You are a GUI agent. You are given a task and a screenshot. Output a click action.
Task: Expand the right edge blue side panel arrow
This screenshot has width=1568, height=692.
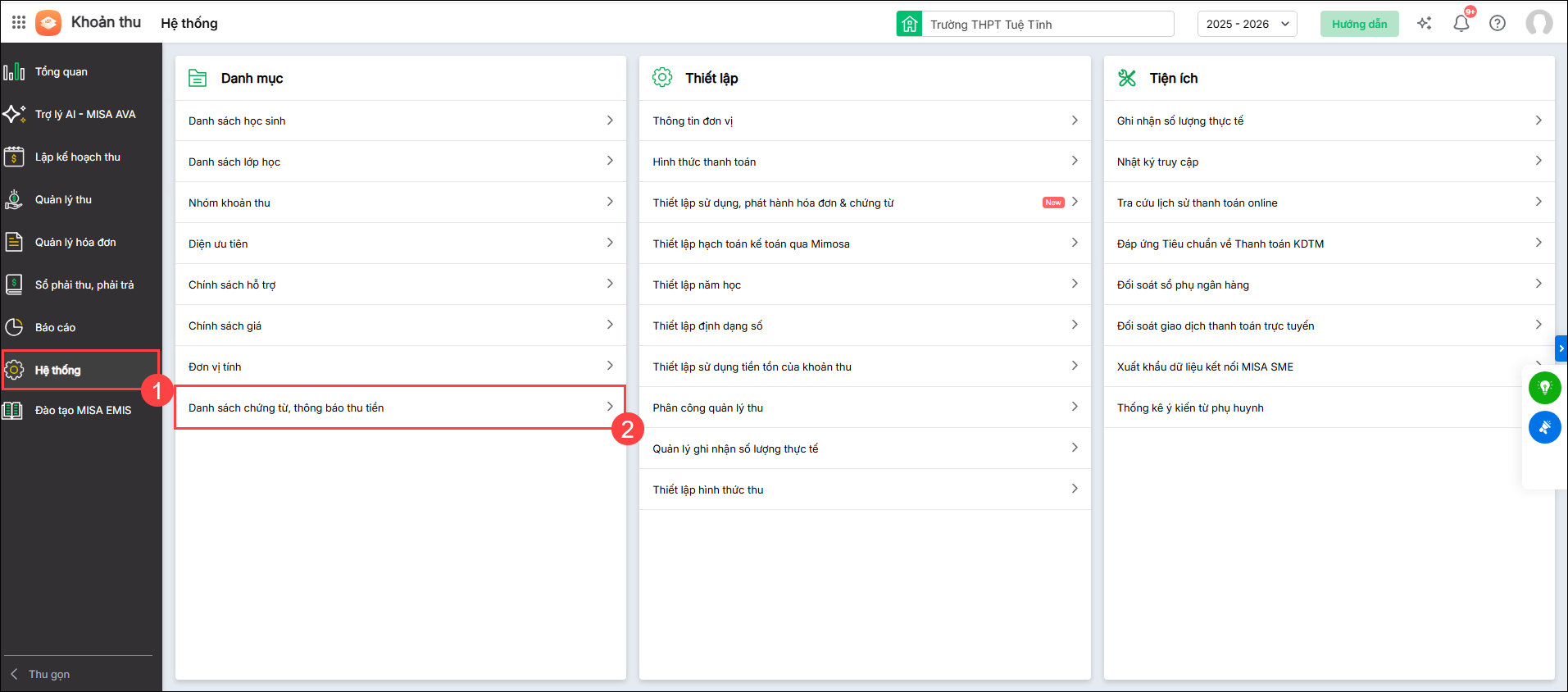[x=1561, y=348]
